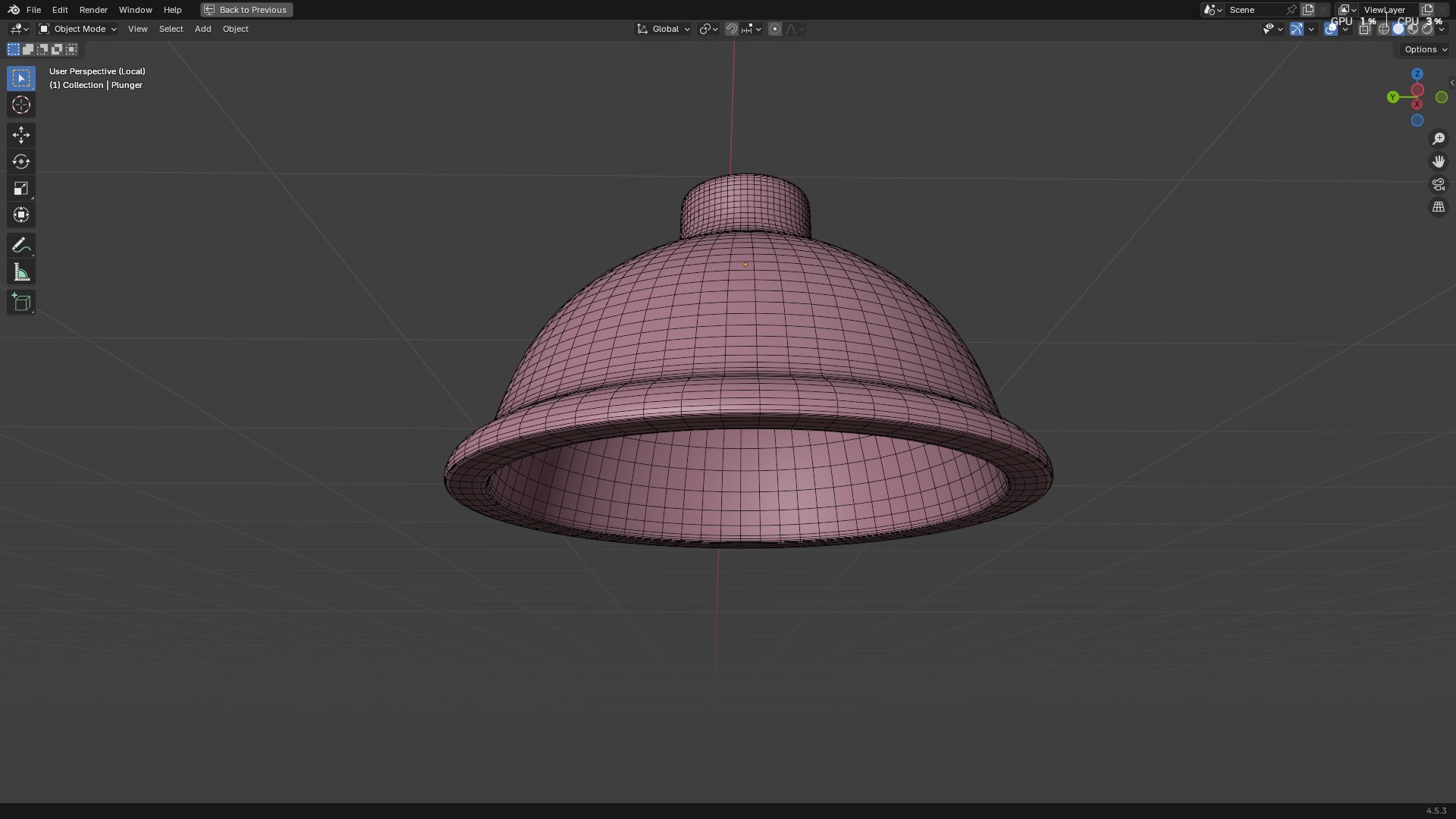The width and height of the screenshot is (1456, 819).
Task: Set selection mode to Subtract
Action: [x=42, y=49]
